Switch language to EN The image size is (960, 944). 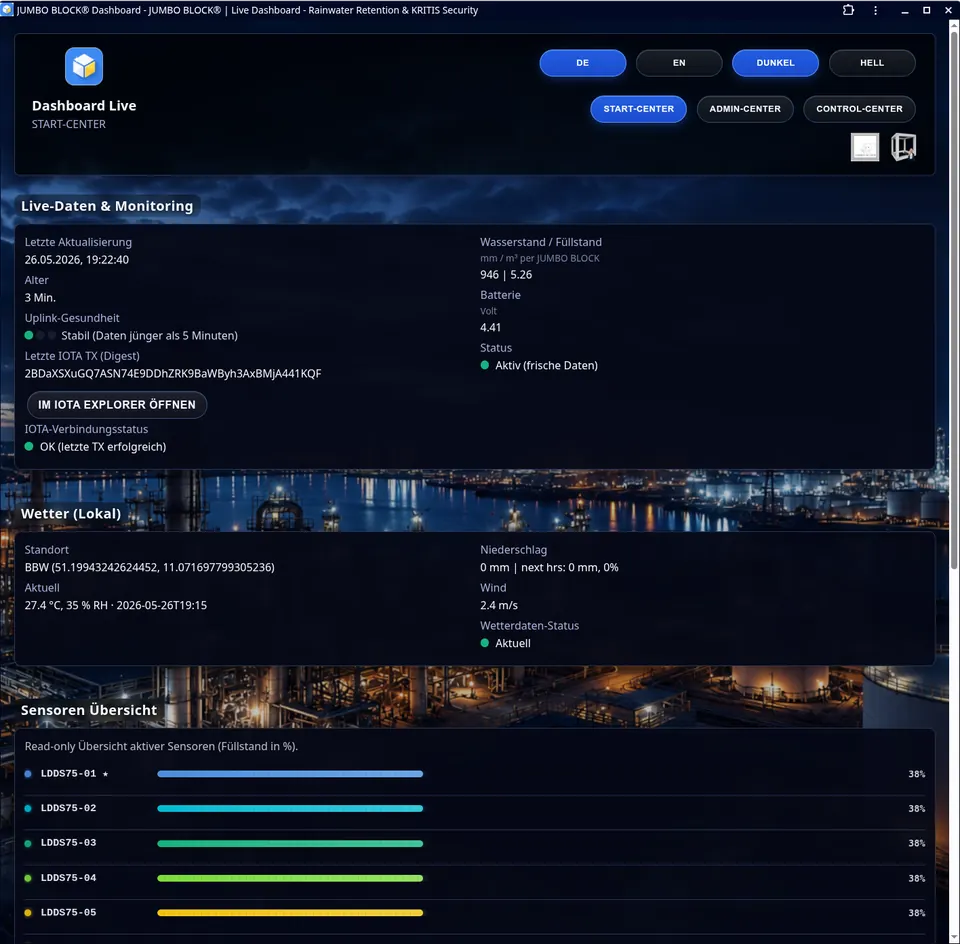[679, 62]
